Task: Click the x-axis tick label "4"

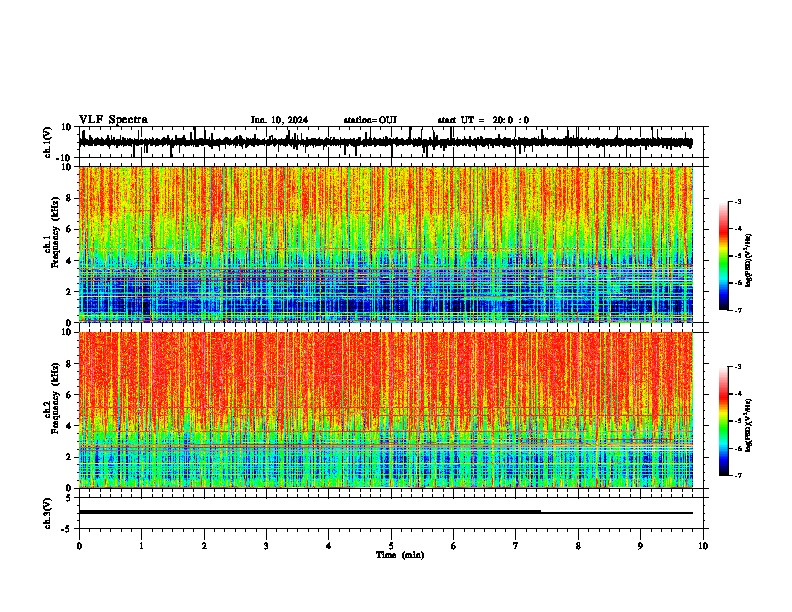Action: (x=329, y=546)
